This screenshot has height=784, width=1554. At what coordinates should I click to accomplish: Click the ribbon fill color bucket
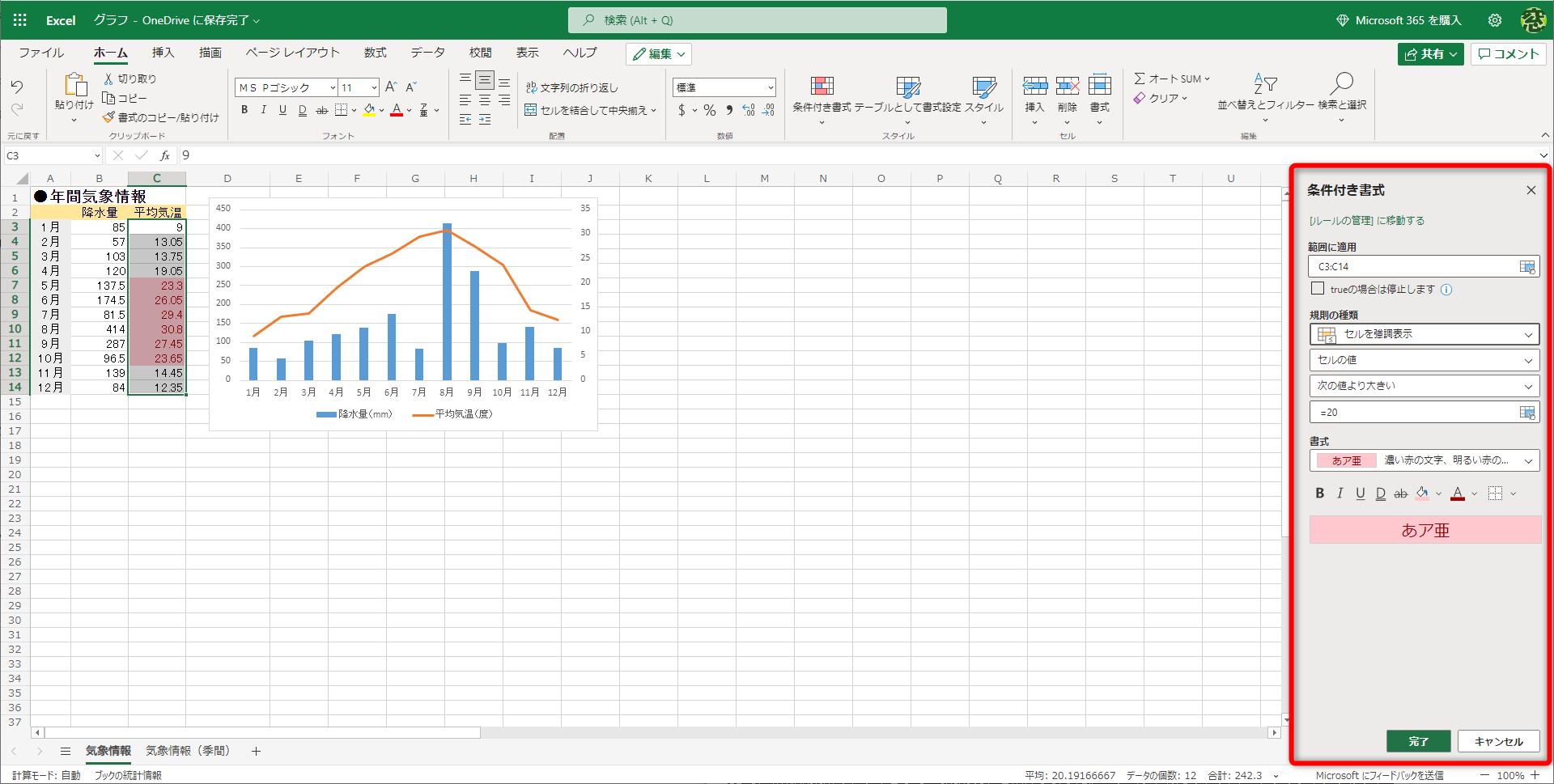(369, 110)
